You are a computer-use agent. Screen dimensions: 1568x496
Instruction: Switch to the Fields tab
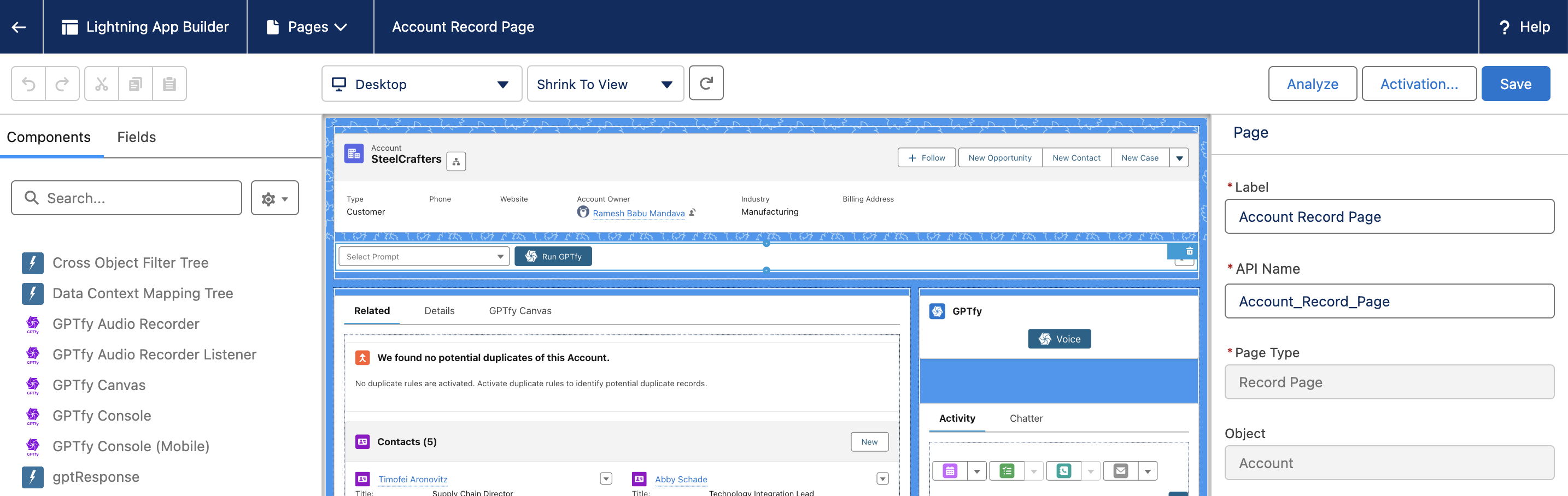[x=136, y=137]
